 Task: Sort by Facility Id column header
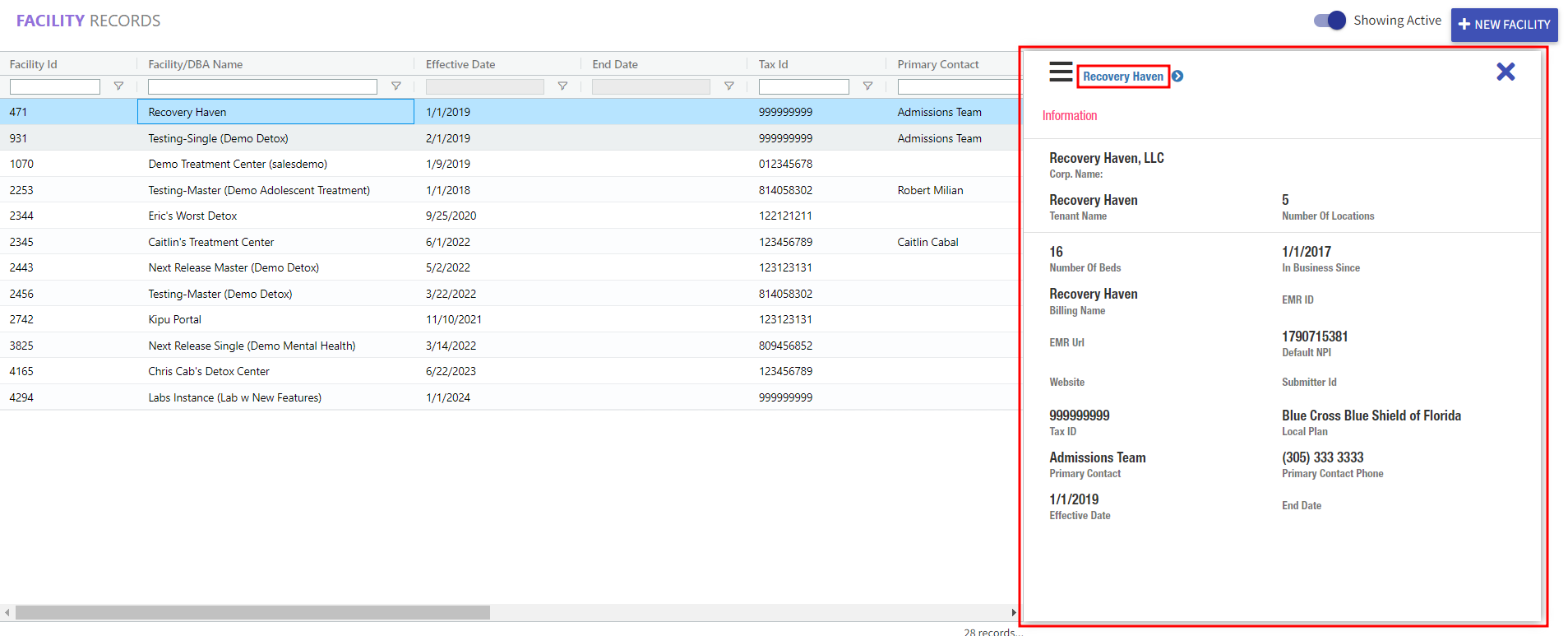click(34, 64)
